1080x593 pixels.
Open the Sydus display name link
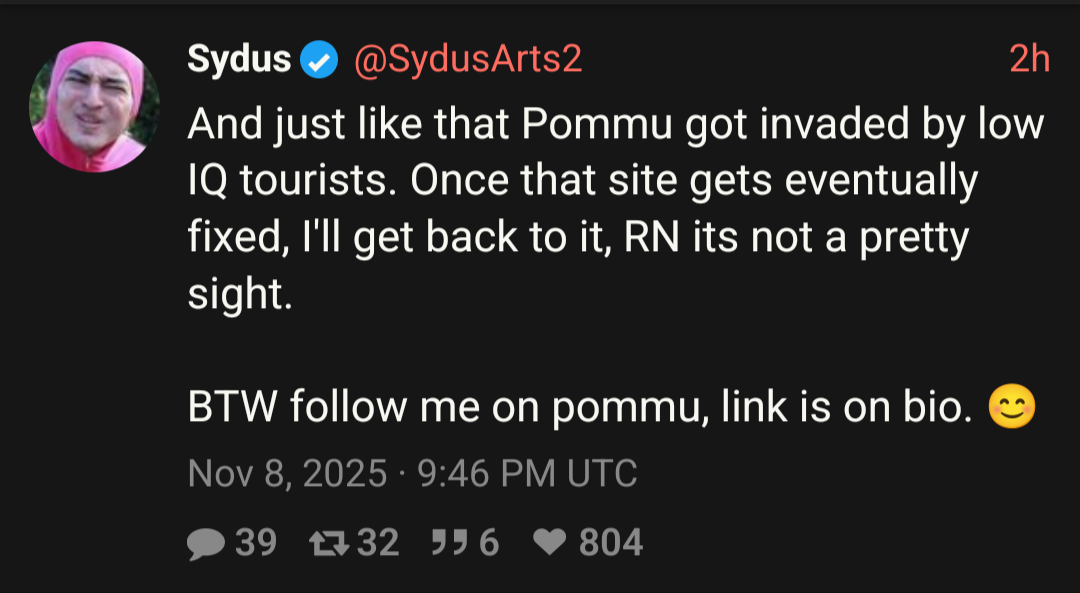(239, 61)
